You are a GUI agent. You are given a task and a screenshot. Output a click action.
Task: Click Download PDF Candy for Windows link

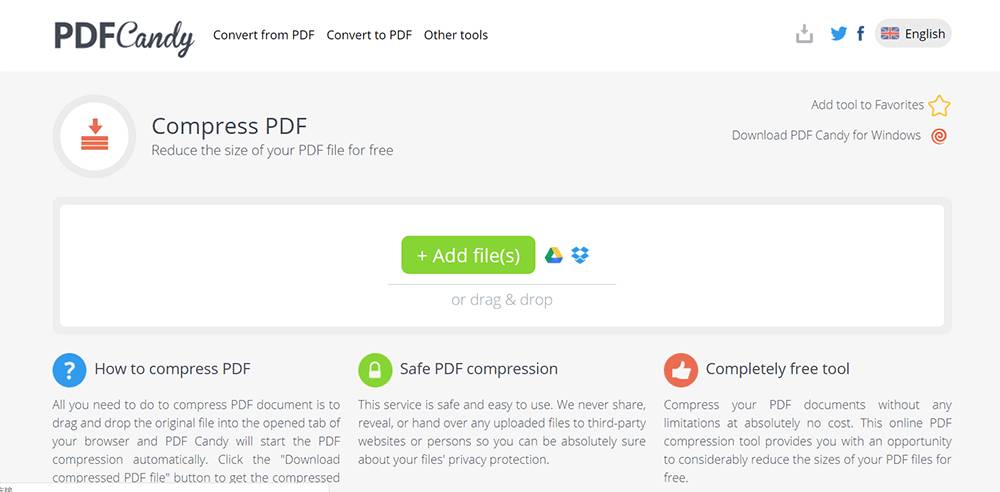(x=827, y=135)
